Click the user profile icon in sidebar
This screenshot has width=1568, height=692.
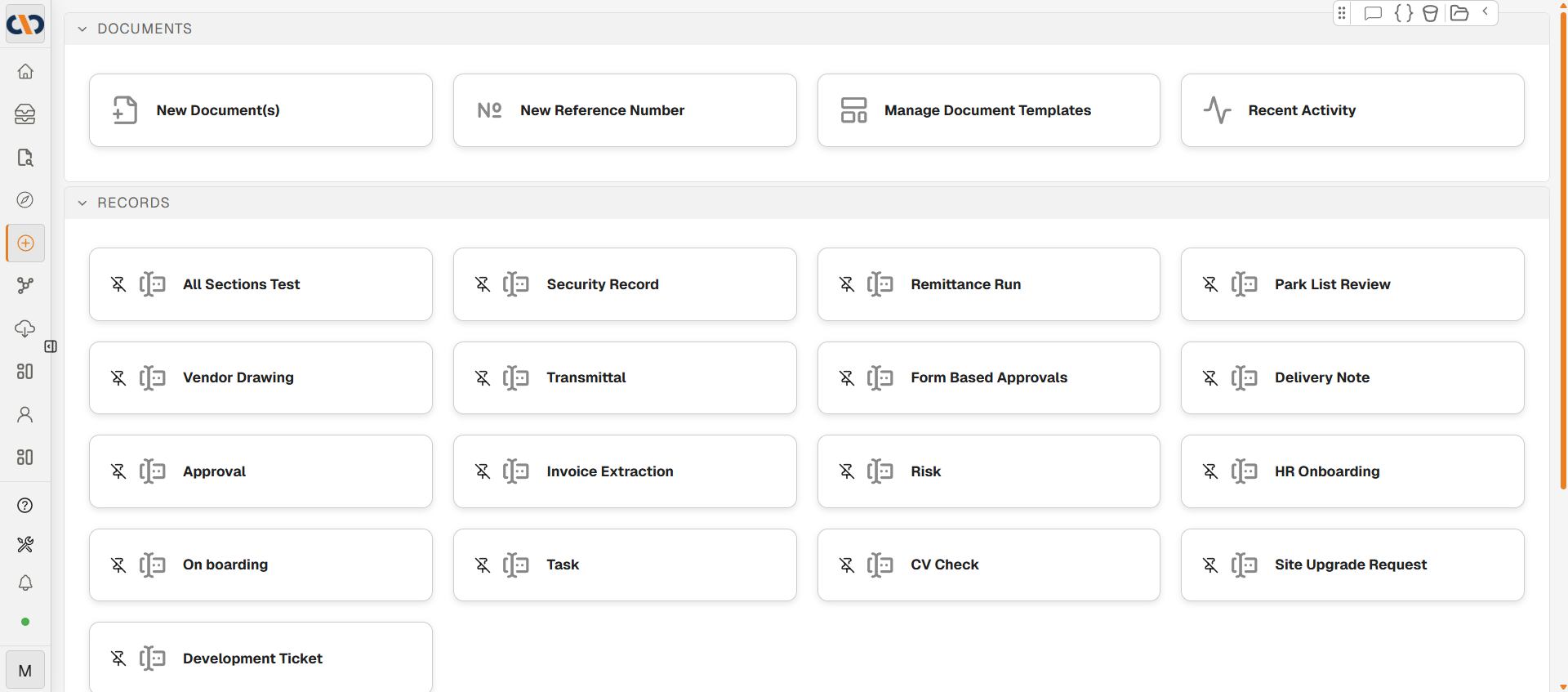pos(25,415)
